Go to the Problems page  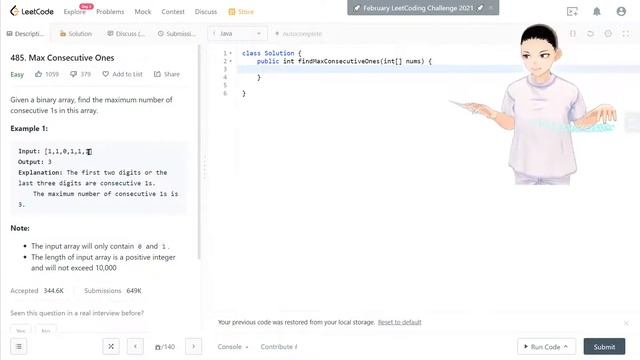click(x=110, y=12)
